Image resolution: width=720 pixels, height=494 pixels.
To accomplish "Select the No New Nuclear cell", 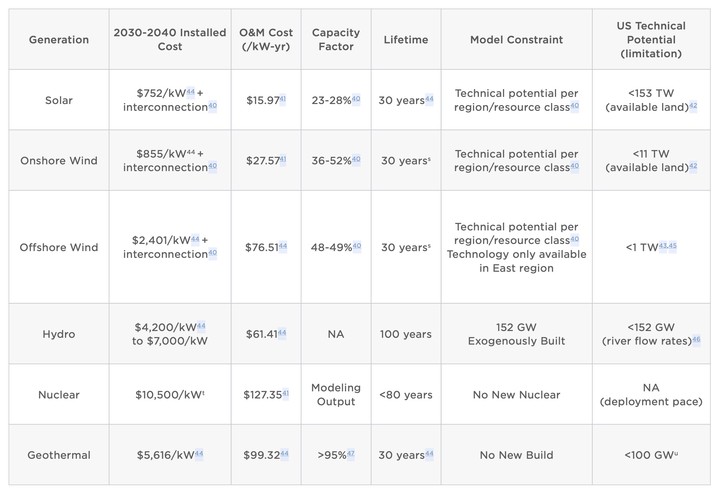I will [517, 394].
